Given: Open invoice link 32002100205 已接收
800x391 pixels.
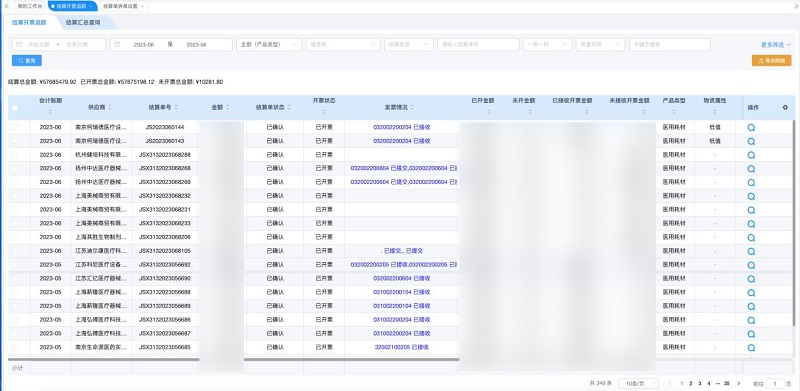Looking at the screenshot, I should (x=402, y=348).
